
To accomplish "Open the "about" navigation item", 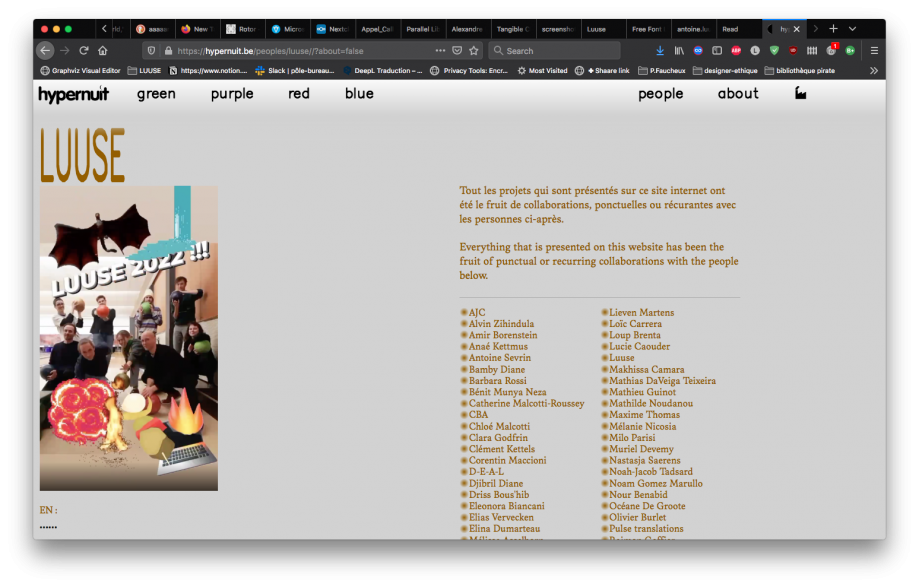I will (x=738, y=94).
